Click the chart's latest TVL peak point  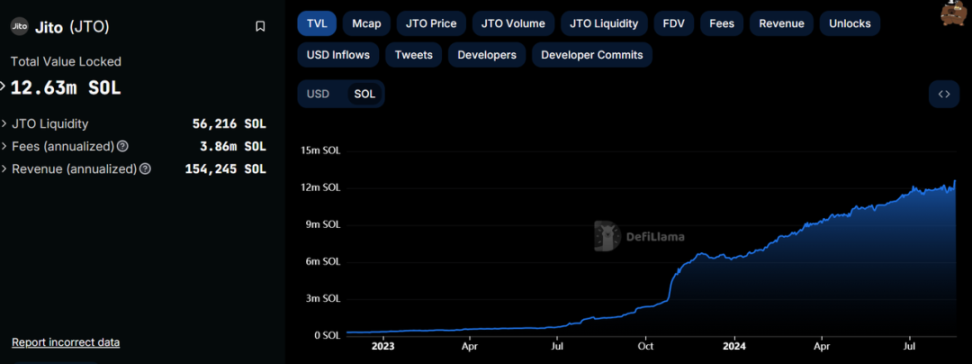point(955,181)
